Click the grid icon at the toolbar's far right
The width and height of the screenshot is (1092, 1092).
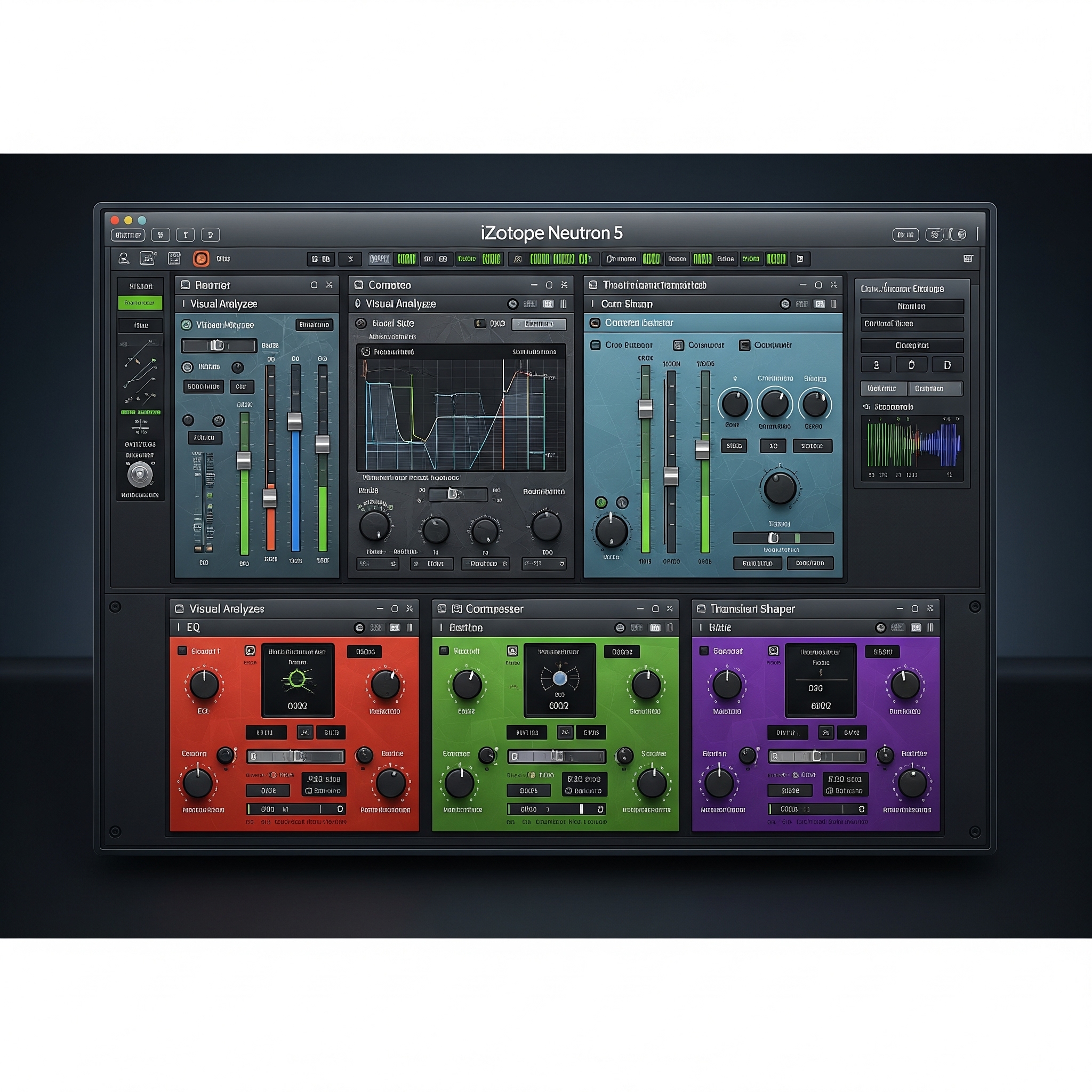click(x=968, y=258)
